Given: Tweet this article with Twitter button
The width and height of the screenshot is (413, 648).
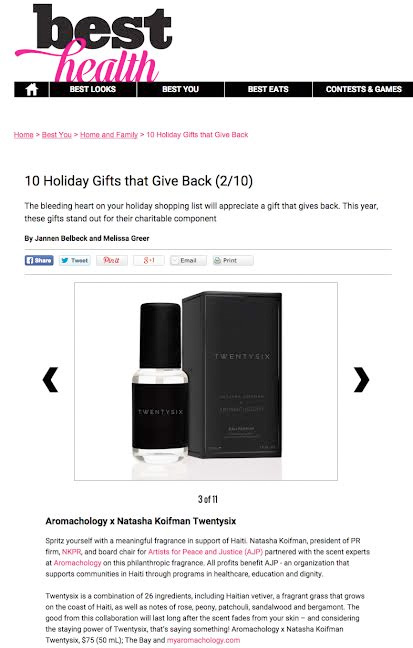Looking at the screenshot, I should [75, 260].
